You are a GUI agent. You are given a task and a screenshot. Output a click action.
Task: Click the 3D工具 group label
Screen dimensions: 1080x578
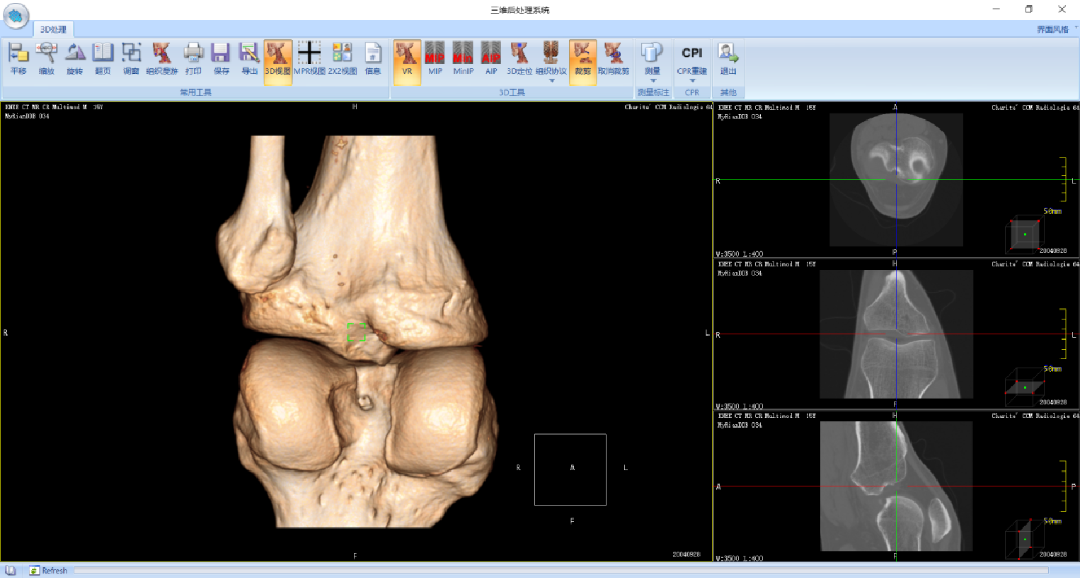(x=512, y=92)
